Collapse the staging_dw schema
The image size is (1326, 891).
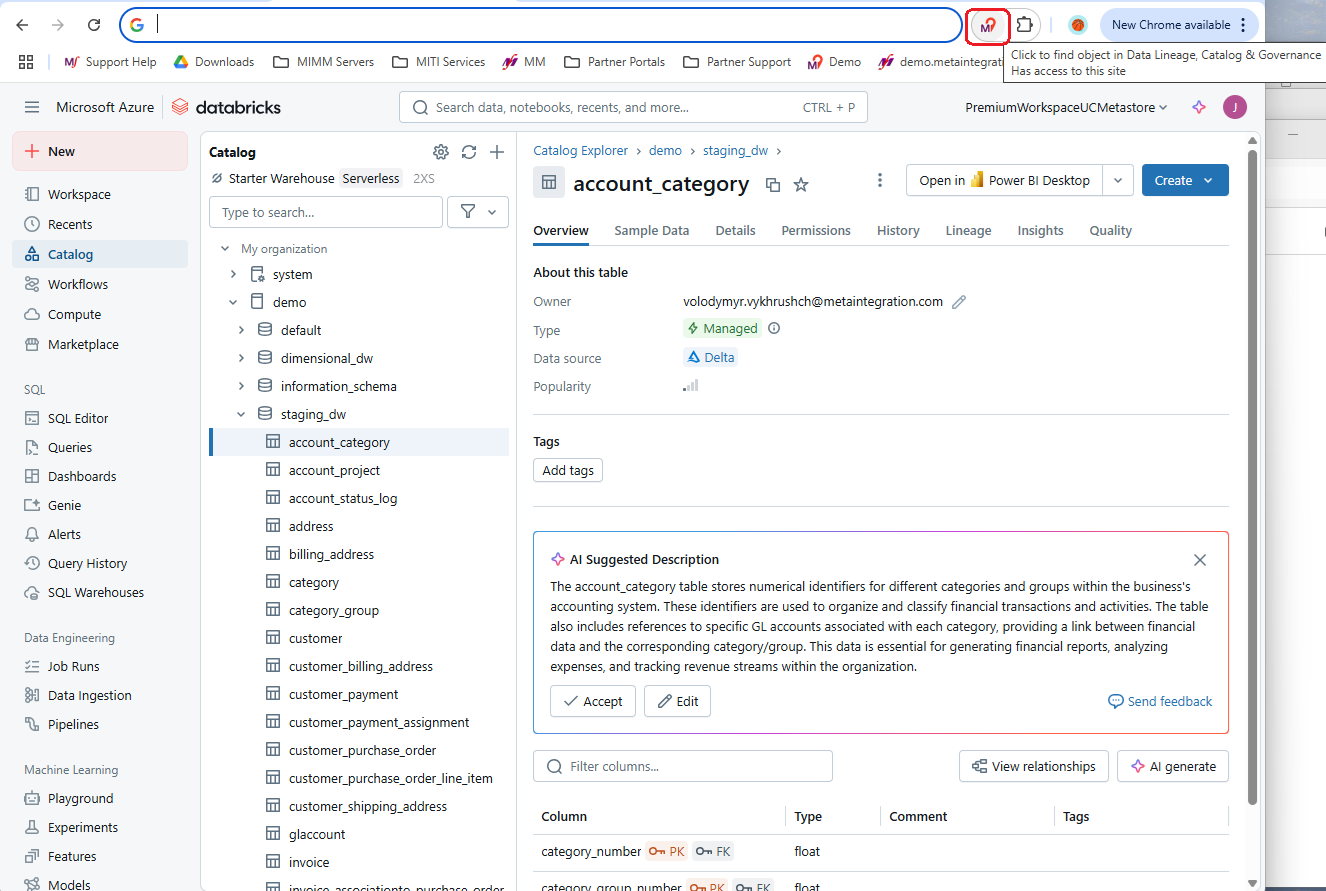tap(241, 414)
